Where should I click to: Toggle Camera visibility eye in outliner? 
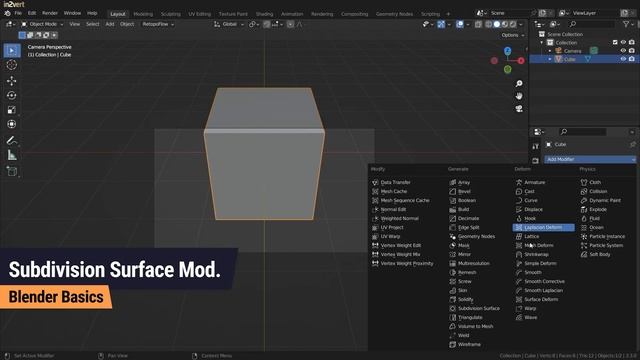tap(623, 51)
